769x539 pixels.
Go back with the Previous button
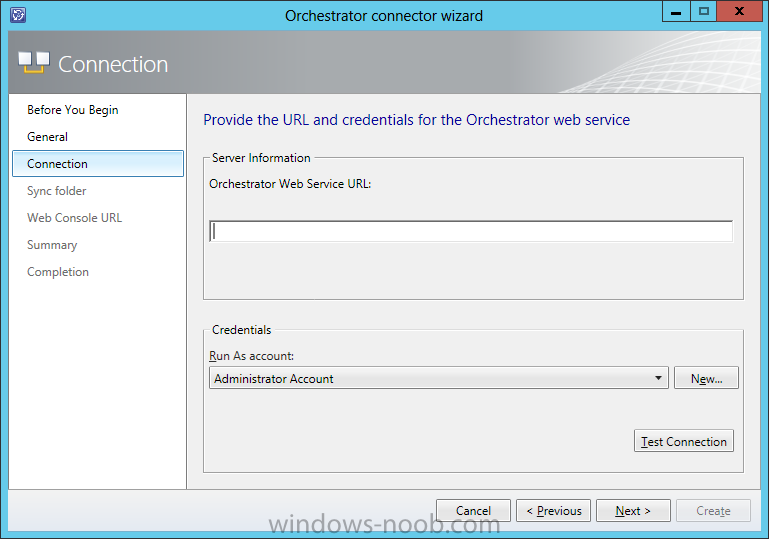coord(554,511)
